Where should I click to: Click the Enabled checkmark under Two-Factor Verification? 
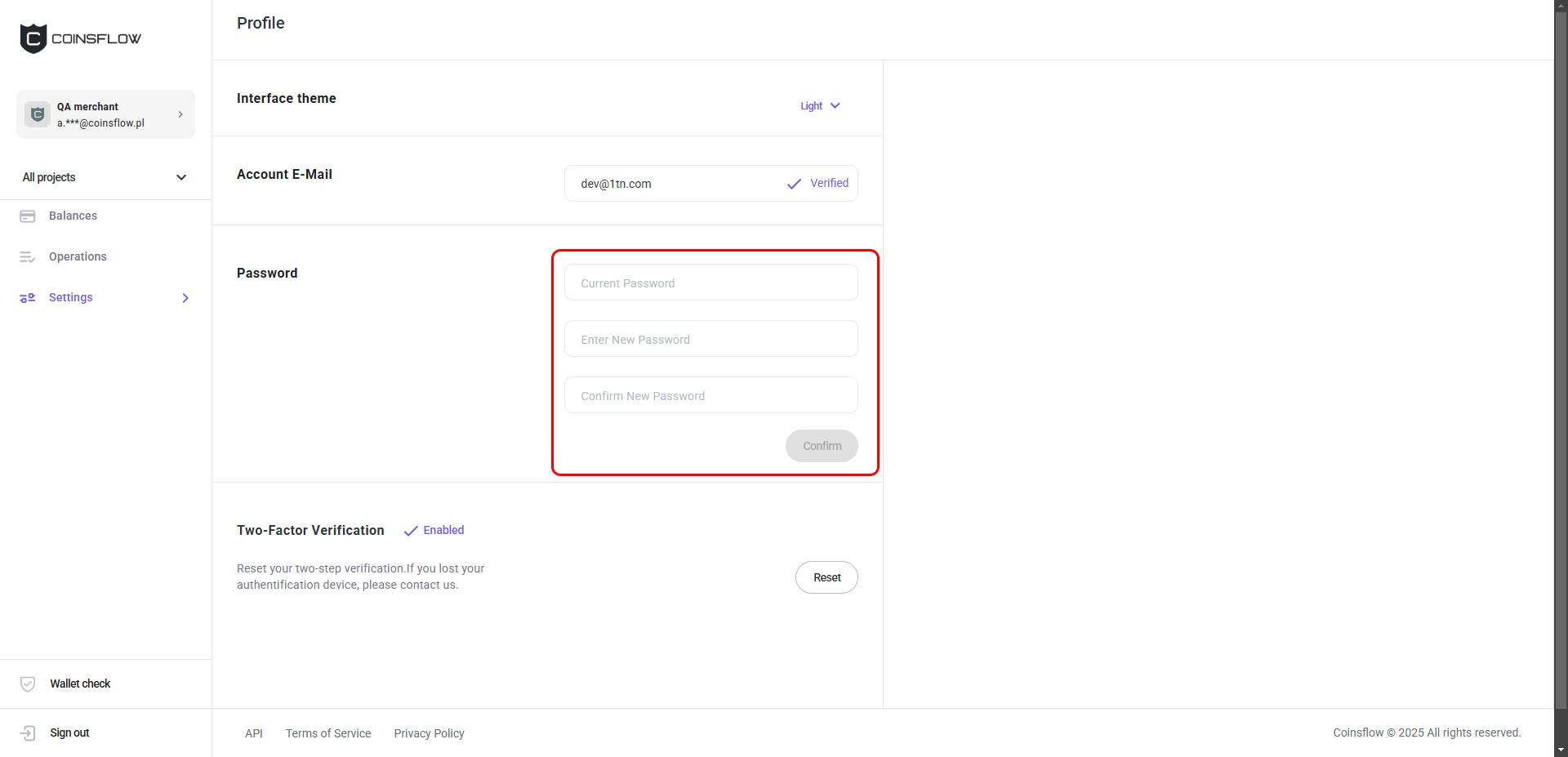410,531
